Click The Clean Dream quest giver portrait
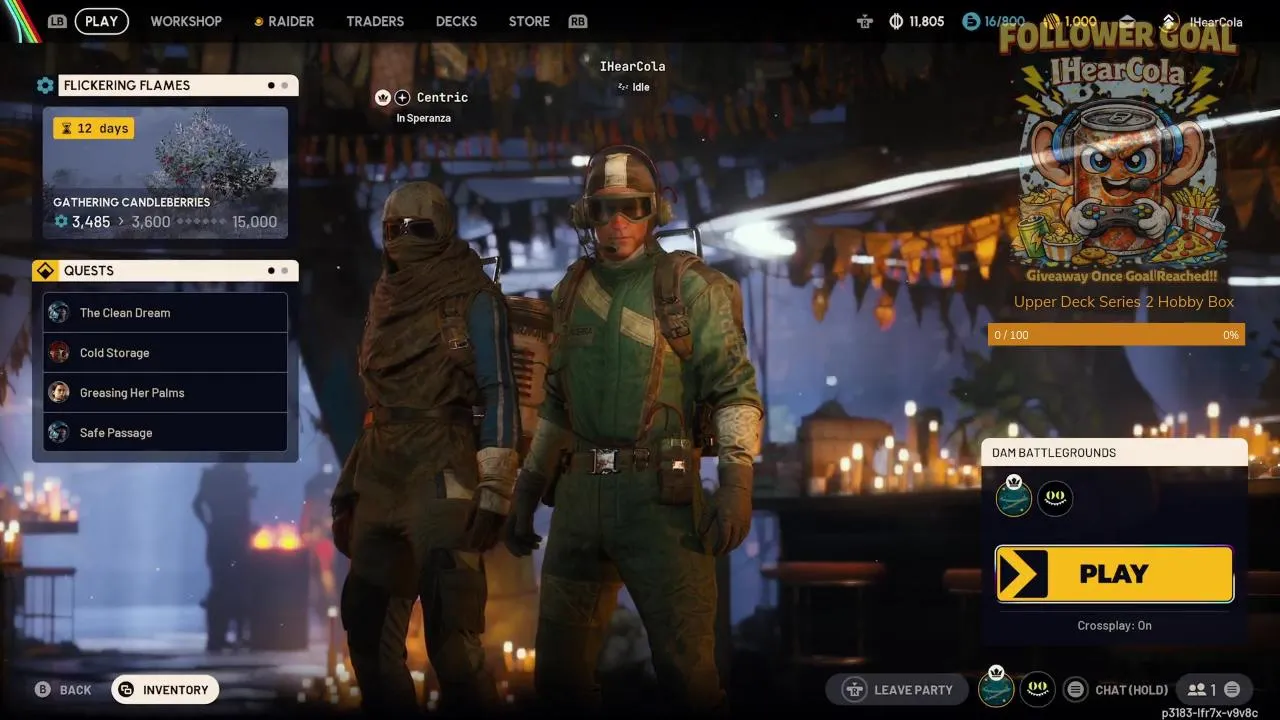The height and width of the screenshot is (720, 1280). tap(59, 313)
